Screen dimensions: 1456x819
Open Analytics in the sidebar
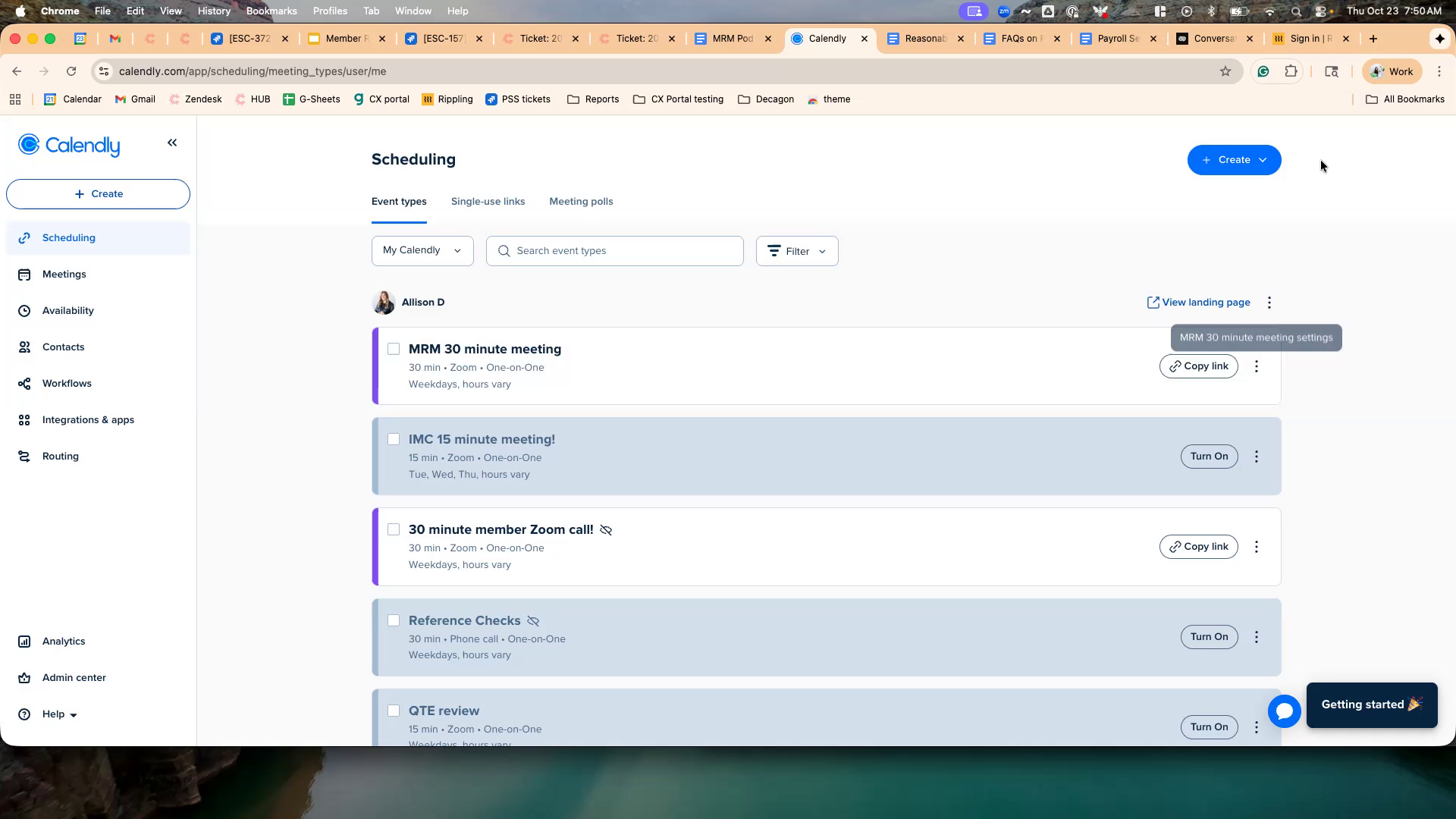(64, 642)
